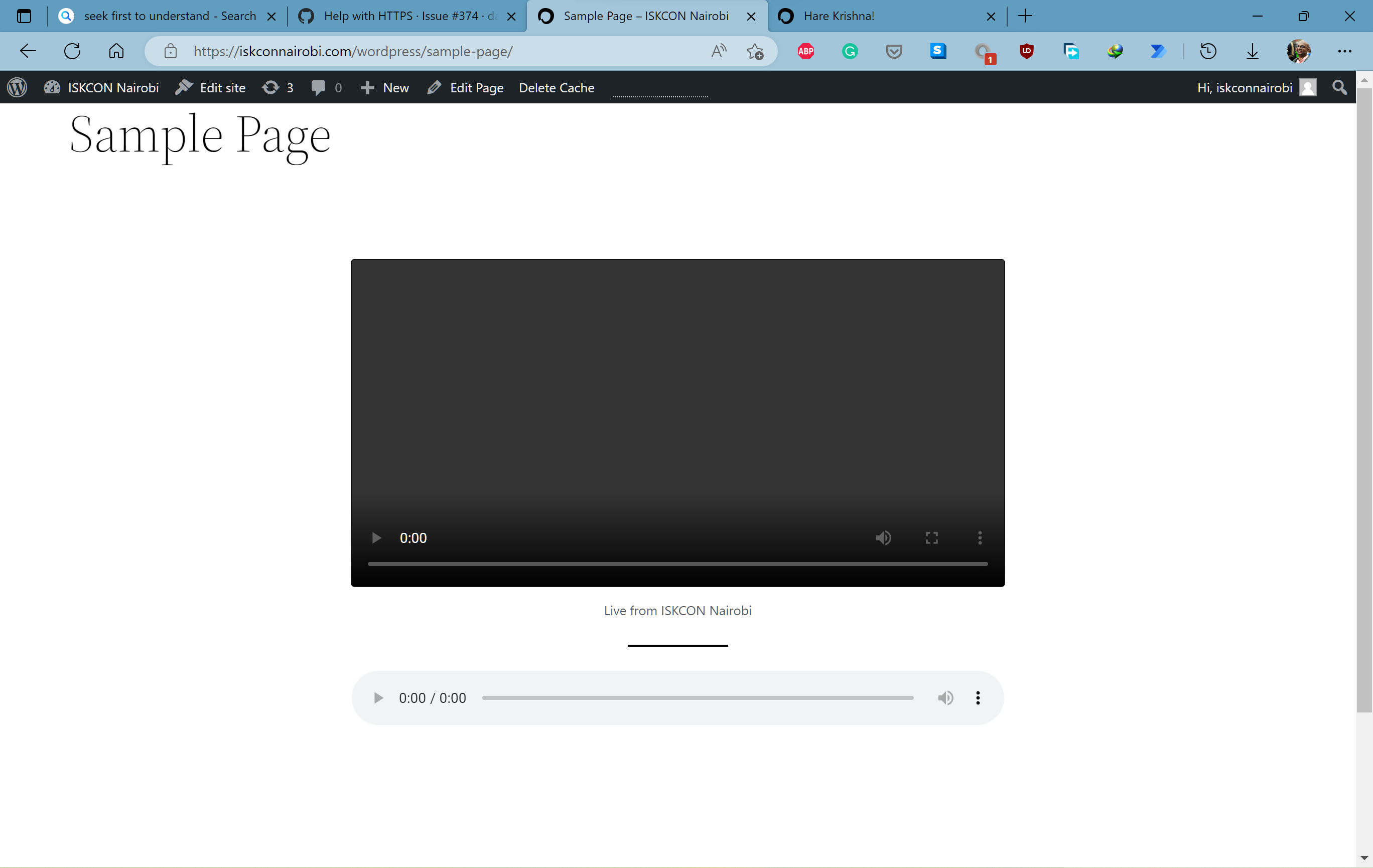Click the Delete Cache button

click(557, 87)
